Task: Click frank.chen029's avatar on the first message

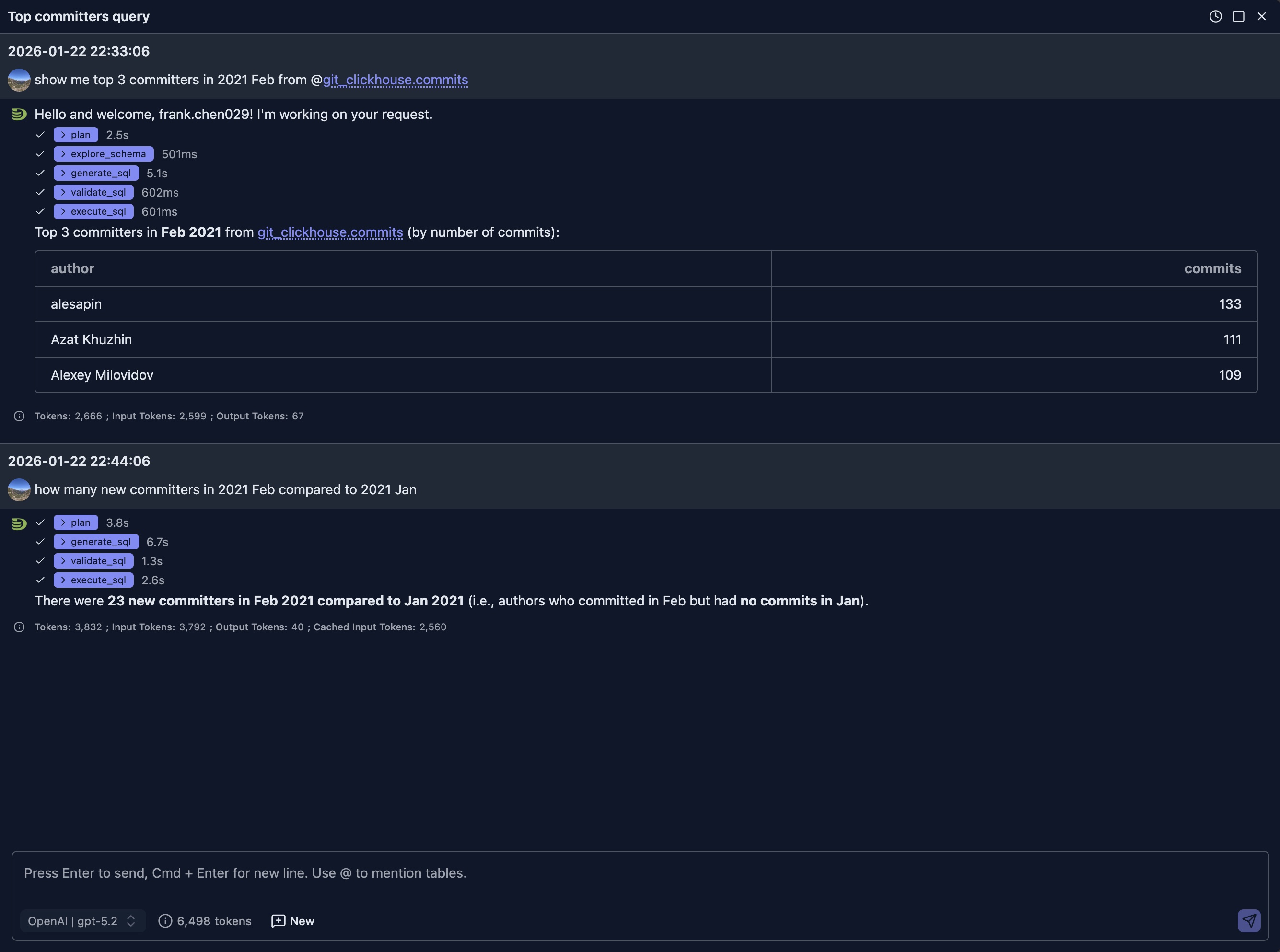Action: tap(19, 80)
